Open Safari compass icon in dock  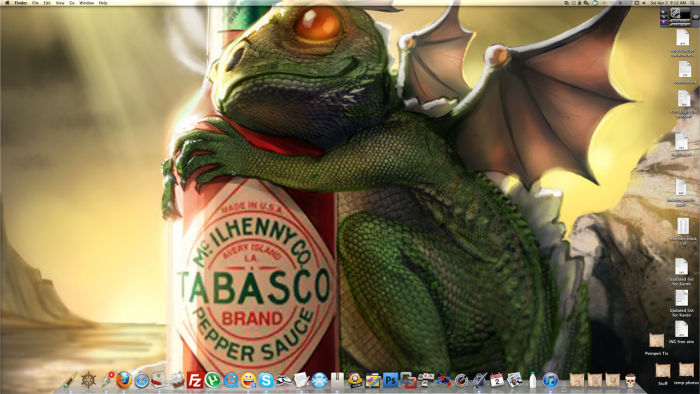tap(142, 381)
